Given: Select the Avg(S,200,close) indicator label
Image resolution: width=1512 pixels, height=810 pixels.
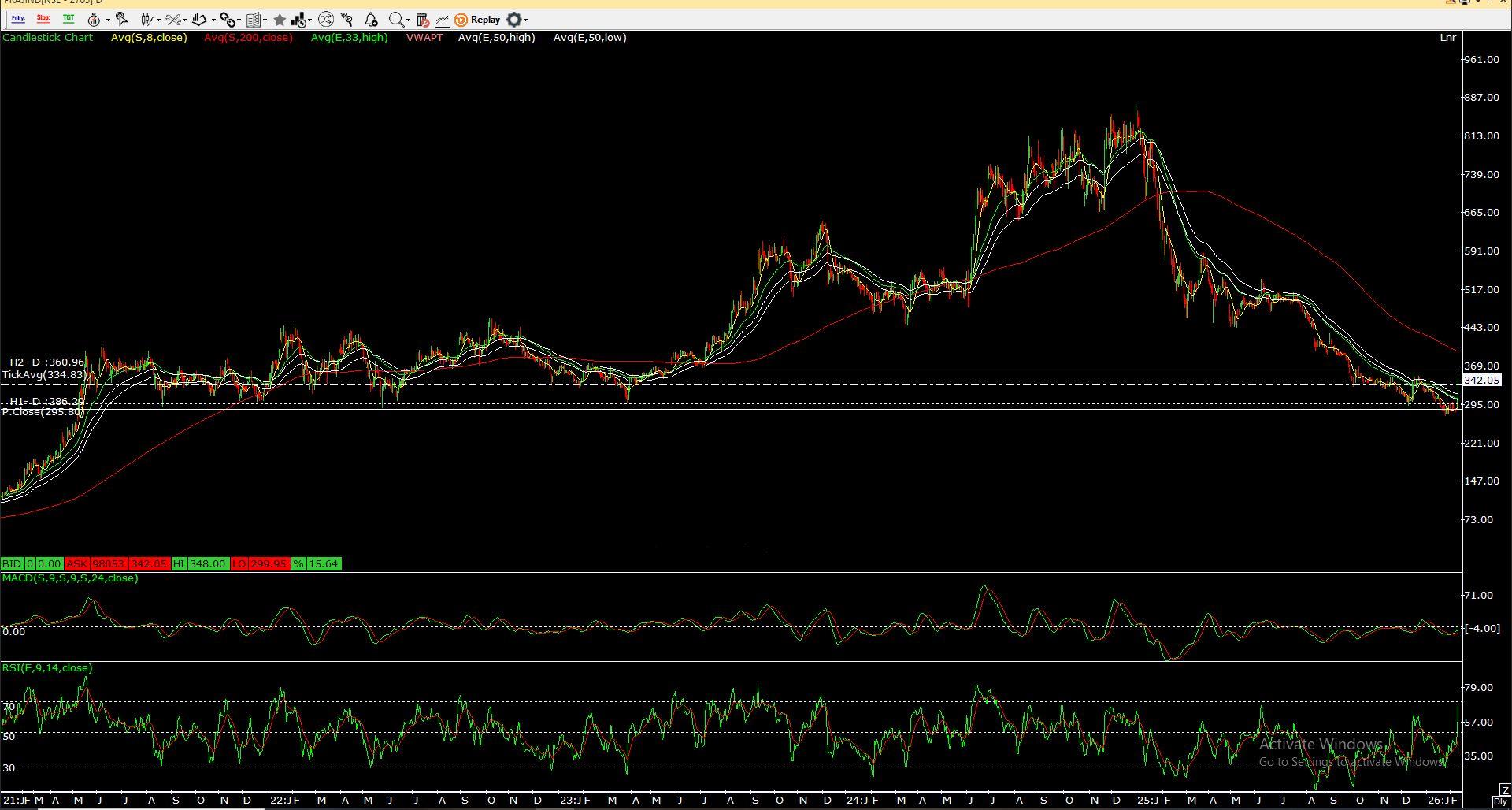Looking at the screenshot, I should (248, 38).
